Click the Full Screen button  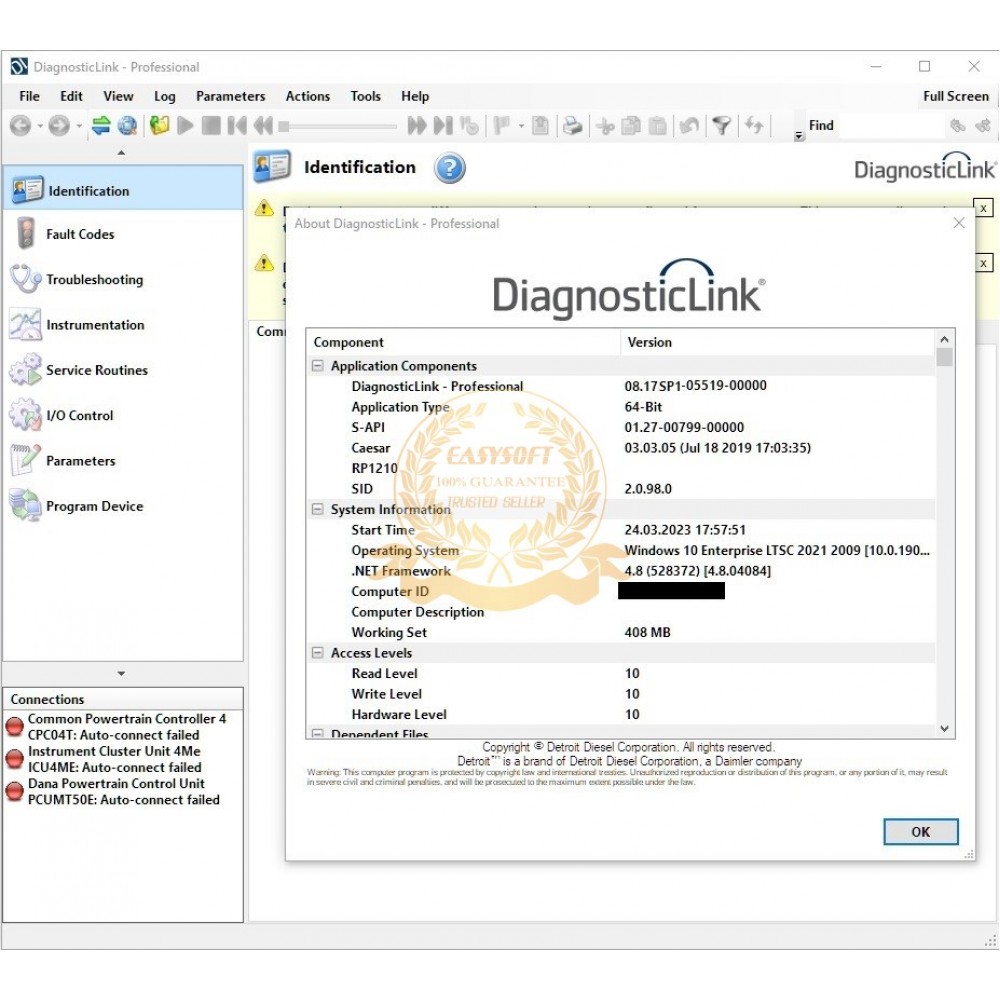[955, 96]
